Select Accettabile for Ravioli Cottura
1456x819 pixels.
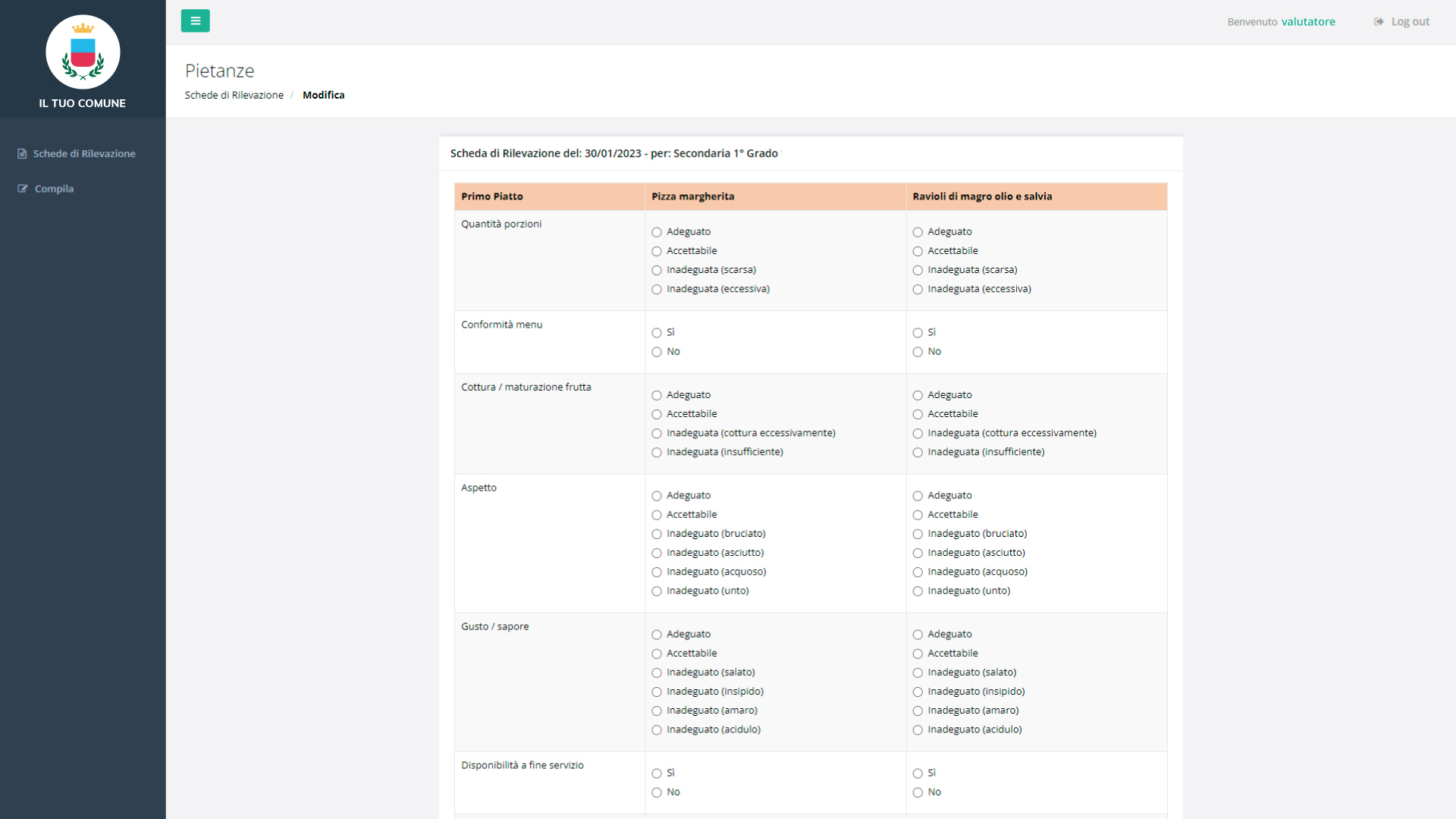point(918,414)
